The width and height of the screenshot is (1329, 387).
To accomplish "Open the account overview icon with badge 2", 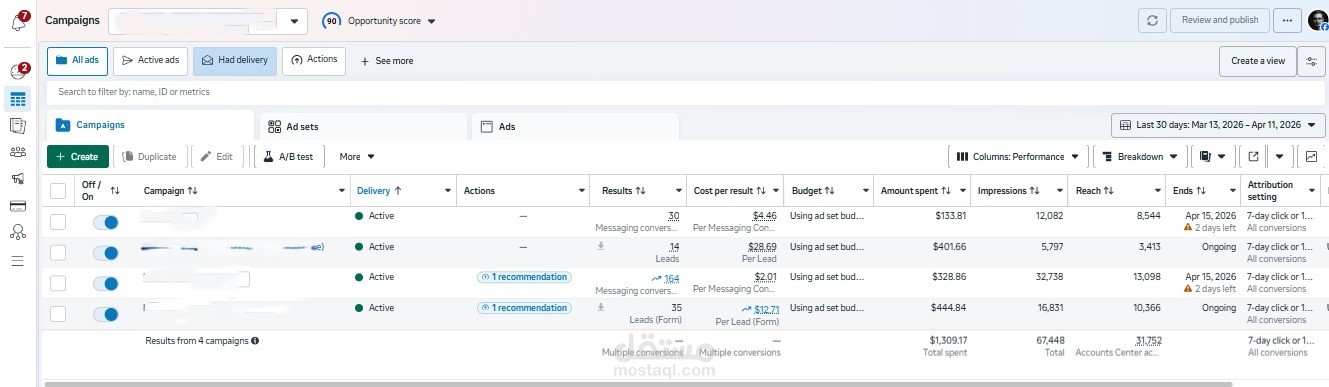I will pyautogui.click(x=18, y=72).
